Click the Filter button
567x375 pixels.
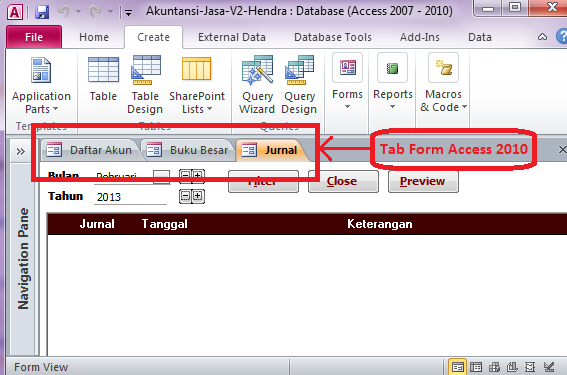[x=263, y=181]
